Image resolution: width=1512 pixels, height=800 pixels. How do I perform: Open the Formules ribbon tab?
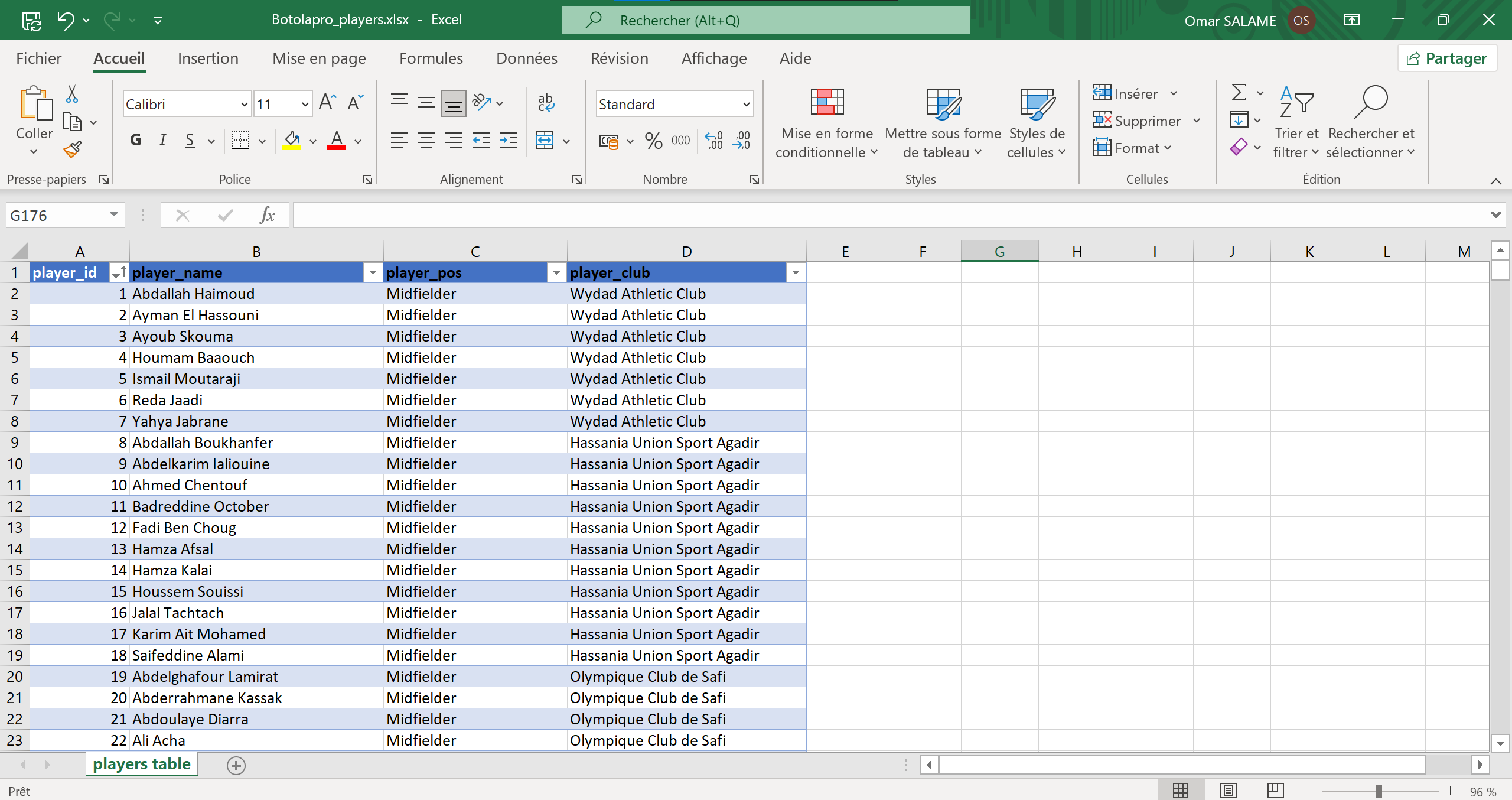point(431,58)
